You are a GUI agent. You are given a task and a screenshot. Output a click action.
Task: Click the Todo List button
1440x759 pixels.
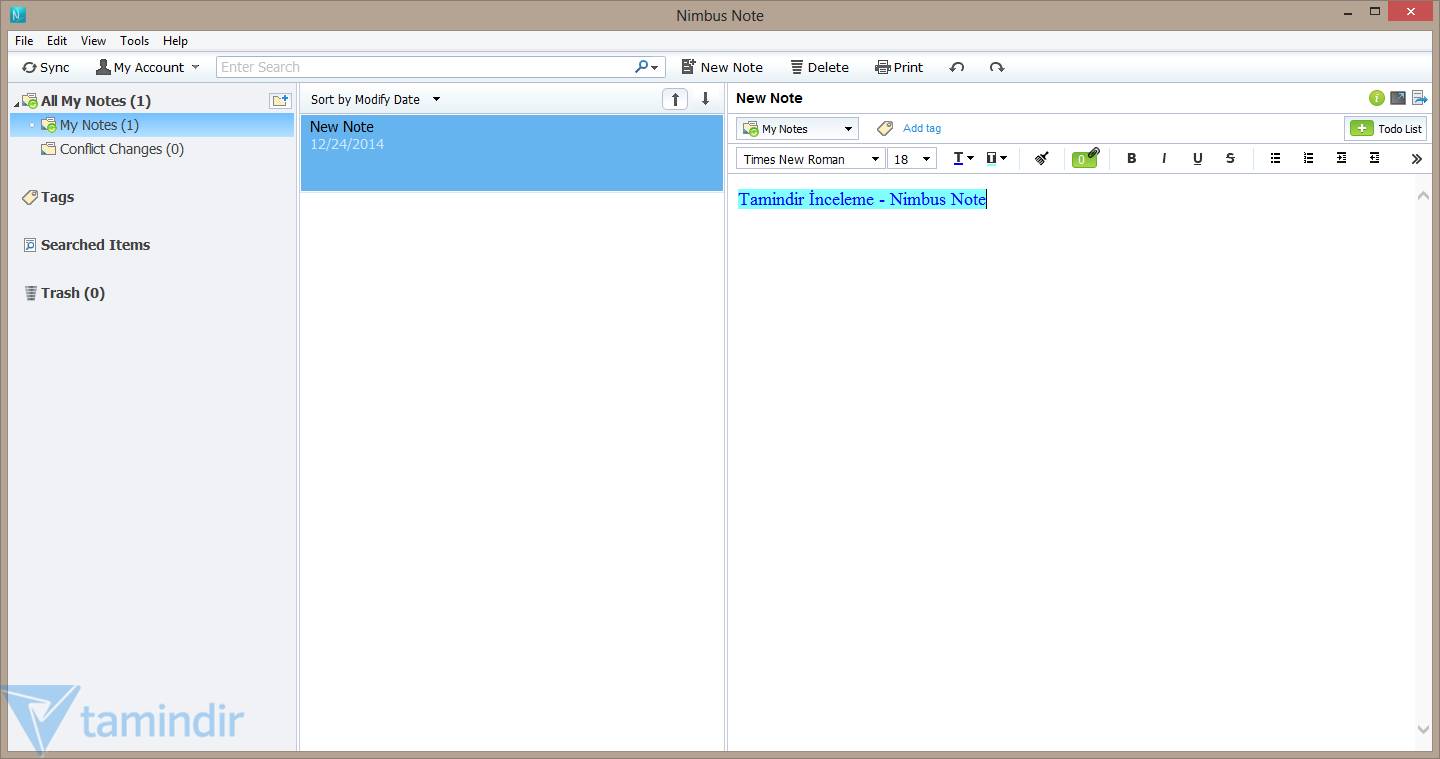pyautogui.click(x=1385, y=128)
